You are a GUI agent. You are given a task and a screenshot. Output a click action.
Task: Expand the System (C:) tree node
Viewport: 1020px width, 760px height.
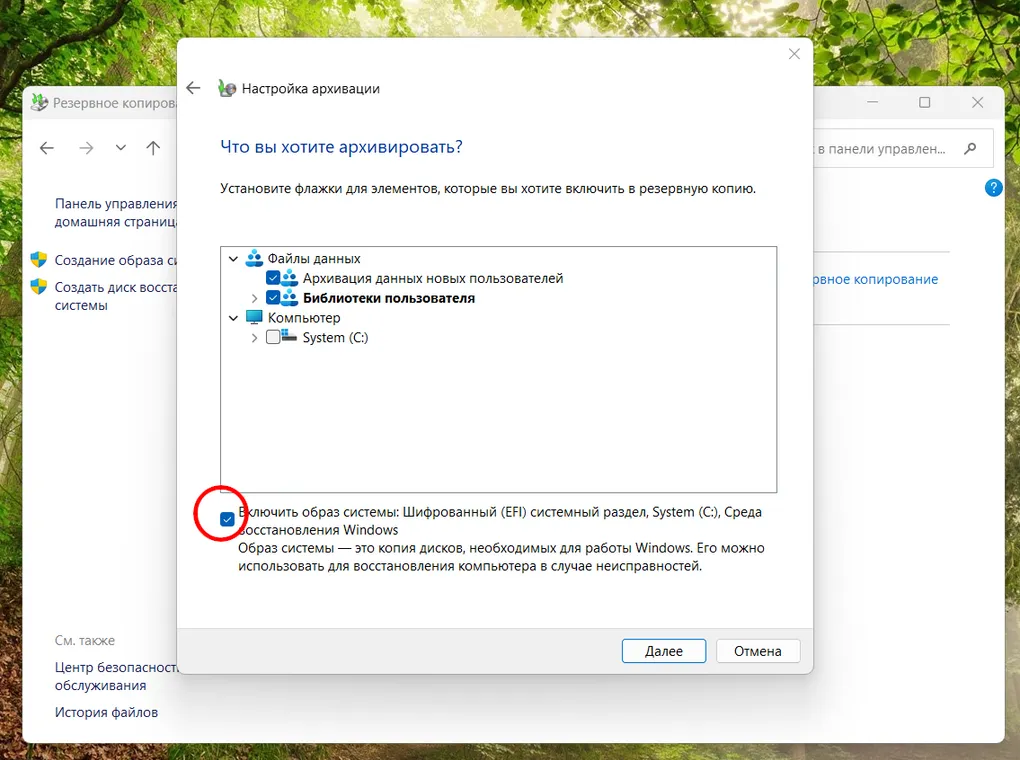[254, 338]
